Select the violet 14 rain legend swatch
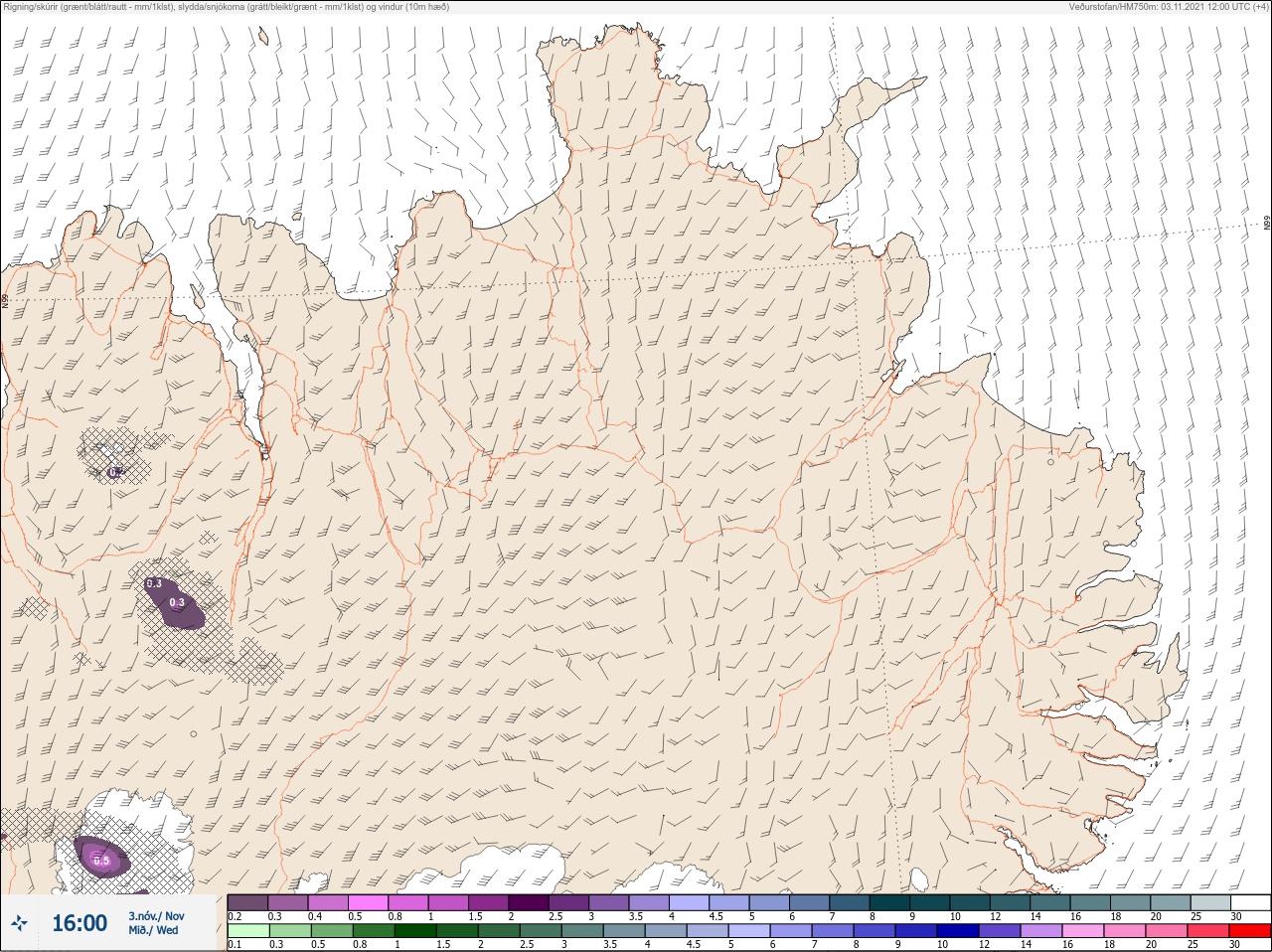 tap(1041, 931)
